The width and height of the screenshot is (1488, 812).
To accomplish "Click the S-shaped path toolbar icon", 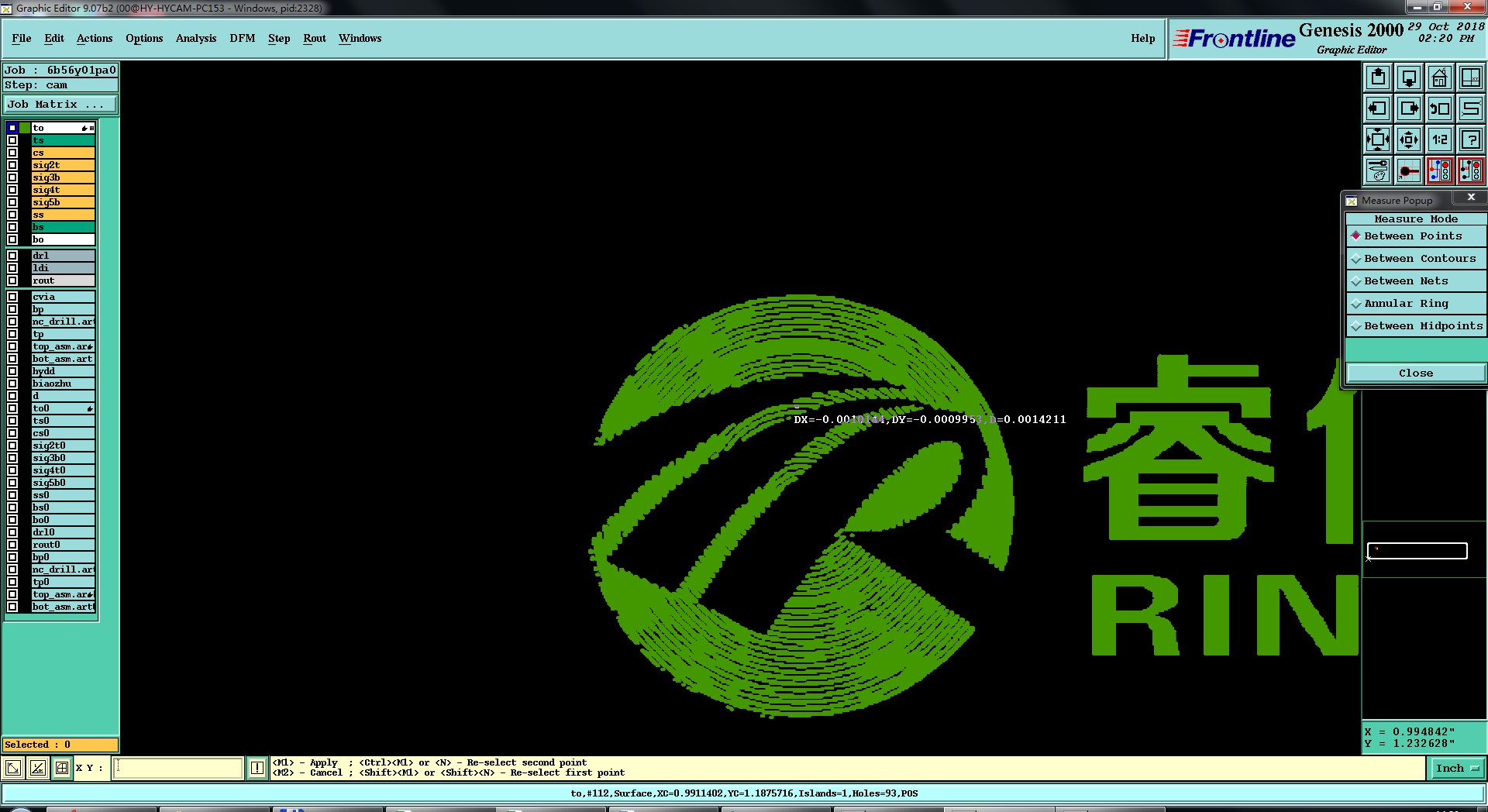I will coord(1471,108).
